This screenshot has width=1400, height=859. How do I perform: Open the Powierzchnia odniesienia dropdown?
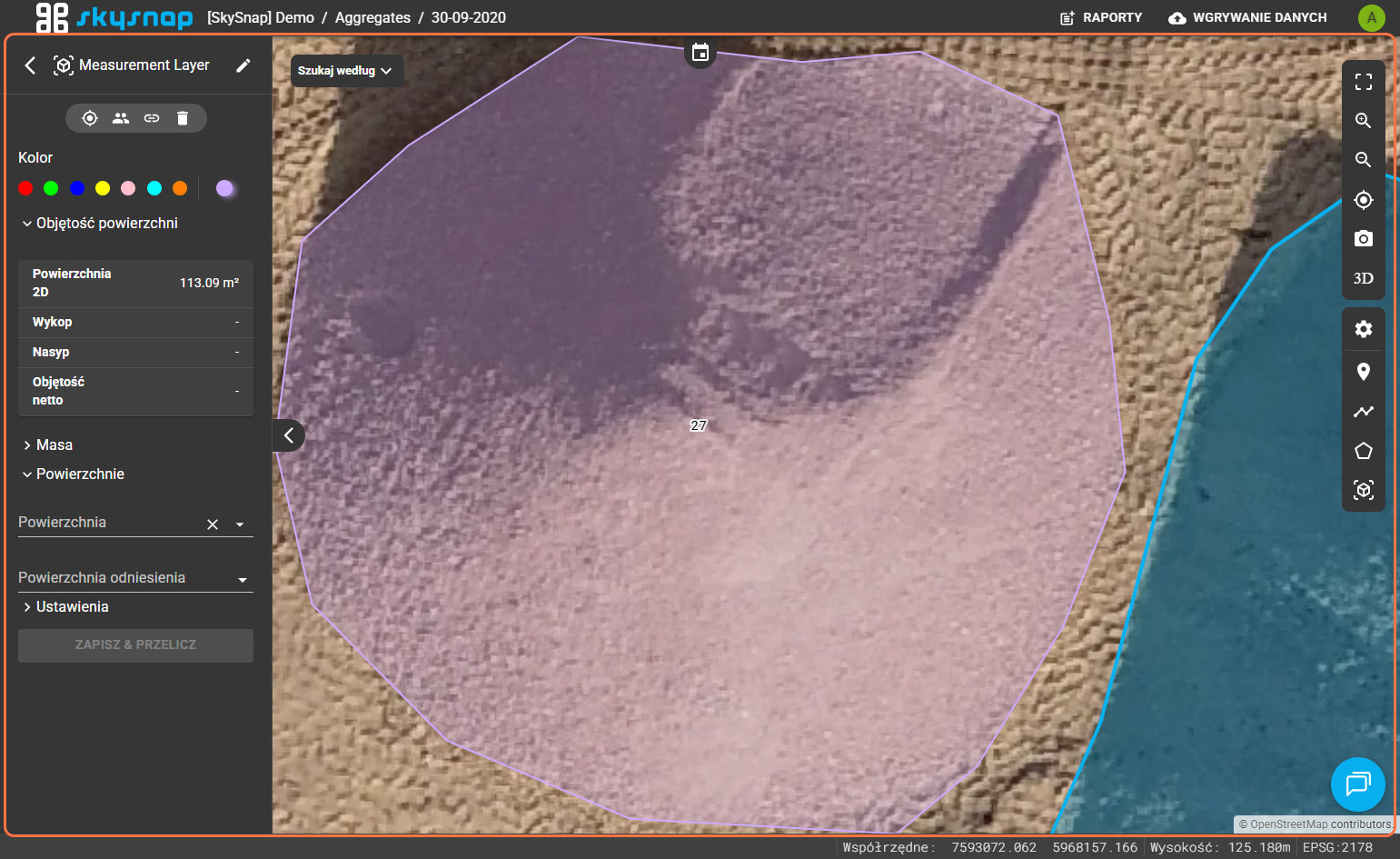tap(135, 578)
